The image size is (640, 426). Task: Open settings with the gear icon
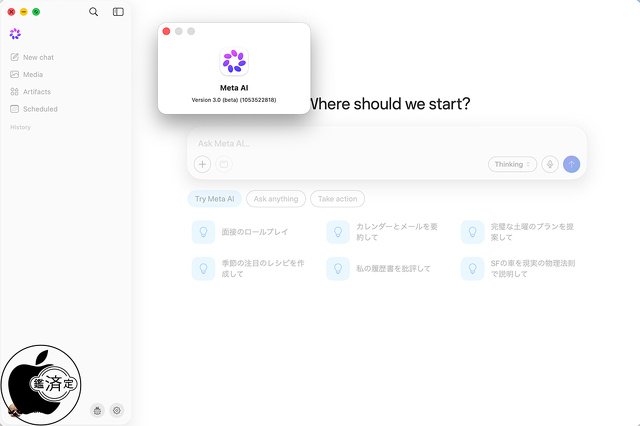pyautogui.click(x=117, y=410)
